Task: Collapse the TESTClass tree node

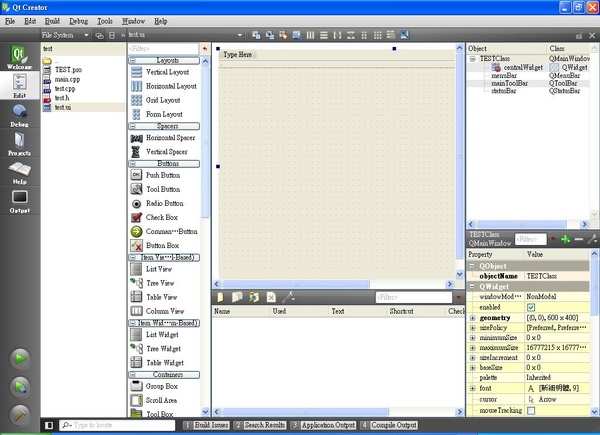Action: point(473,59)
